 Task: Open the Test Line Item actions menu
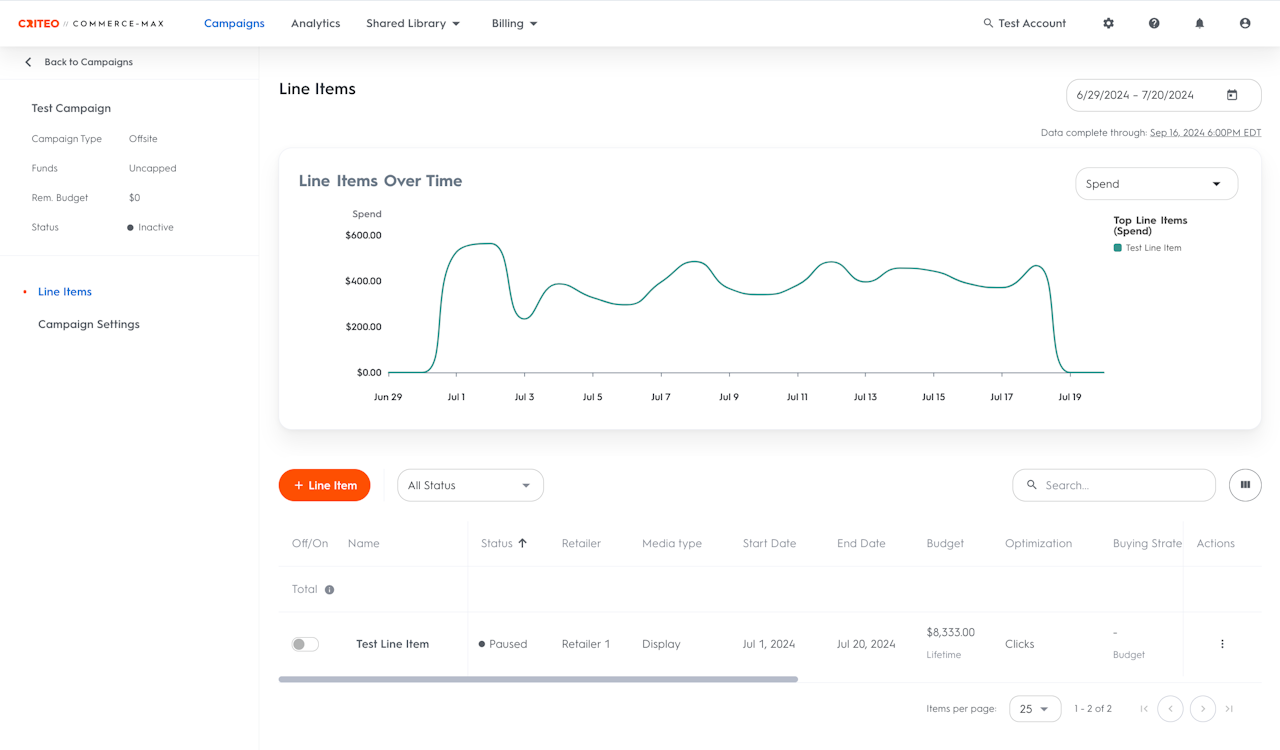pos(1222,644)
